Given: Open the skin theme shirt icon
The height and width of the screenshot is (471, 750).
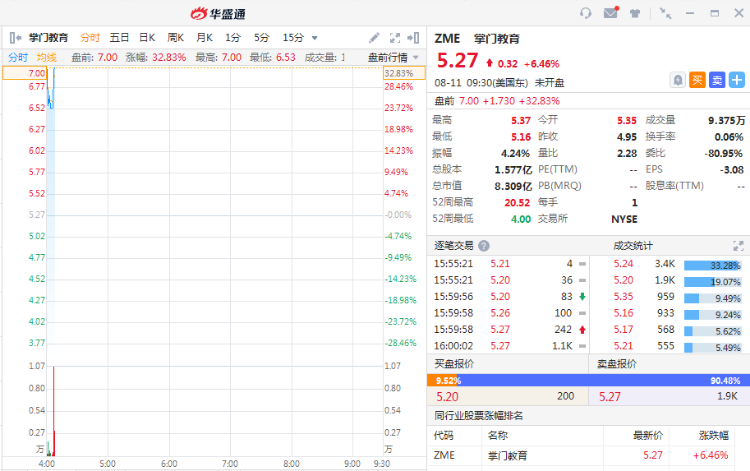Looking at the screenshot, I should tap(635, 13).
